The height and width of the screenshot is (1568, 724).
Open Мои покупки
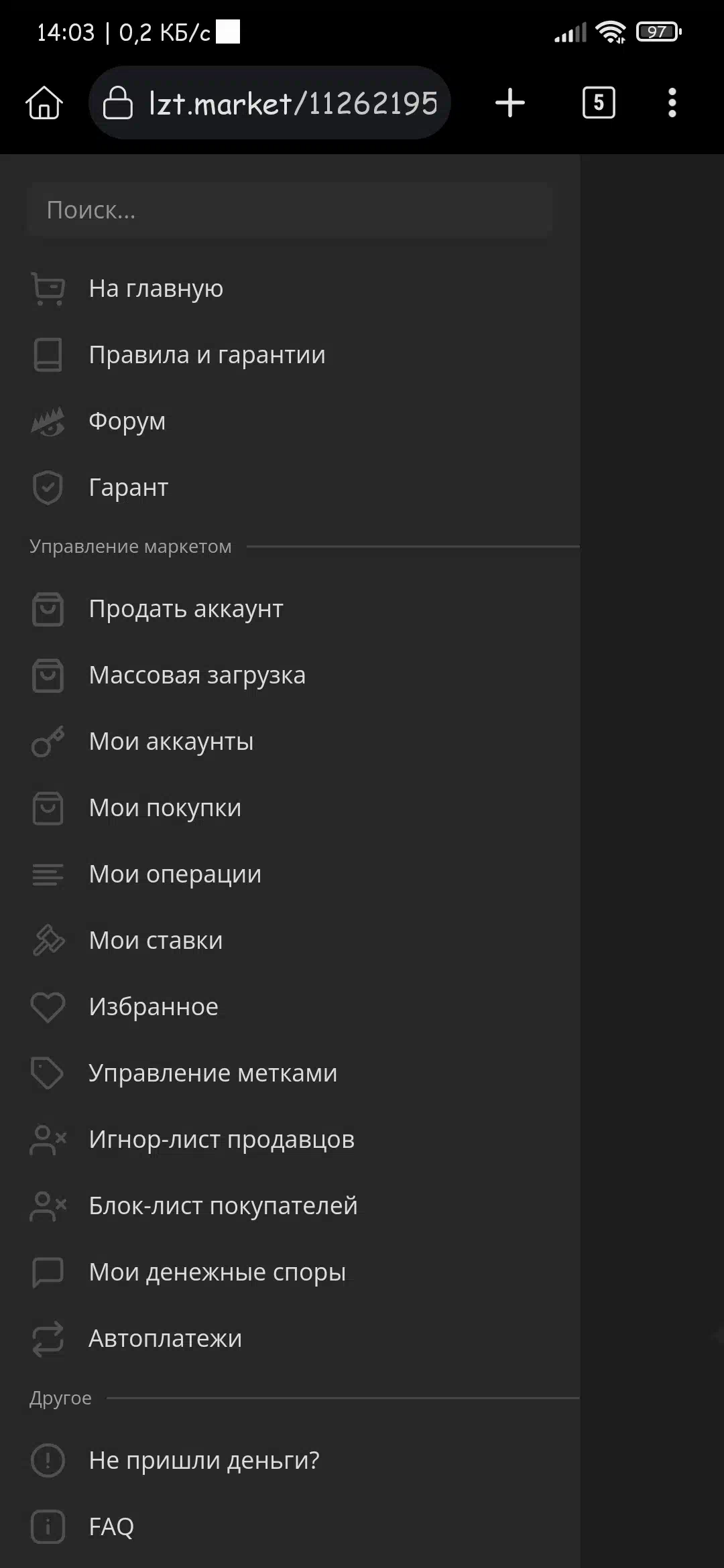pos(165,808)
